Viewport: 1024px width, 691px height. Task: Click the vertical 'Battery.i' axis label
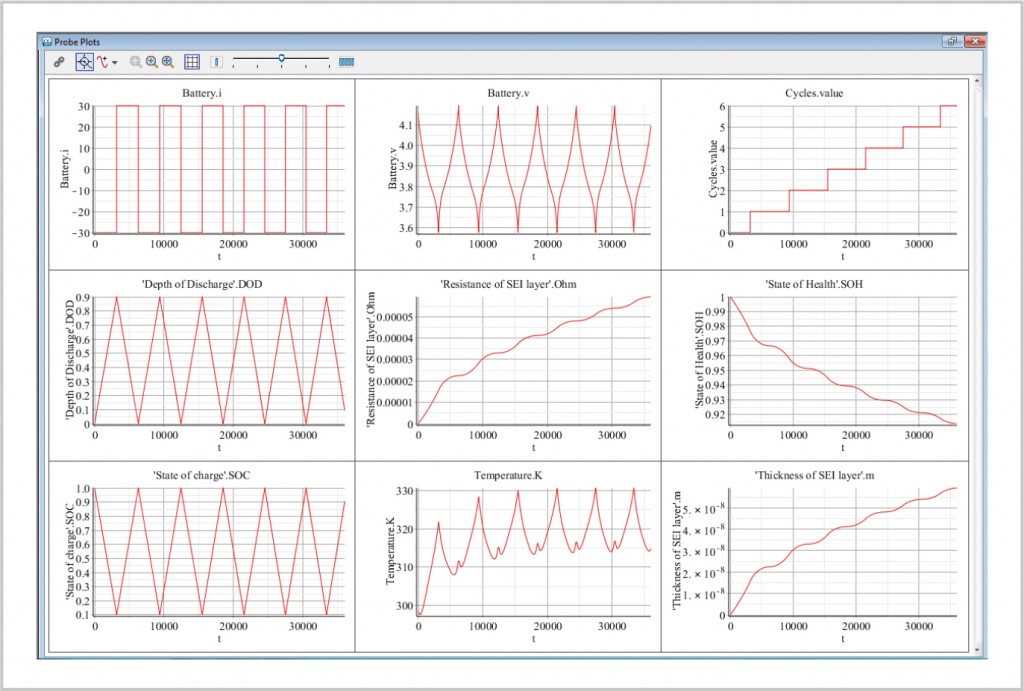pyautogui.click(x=65, y=169)
